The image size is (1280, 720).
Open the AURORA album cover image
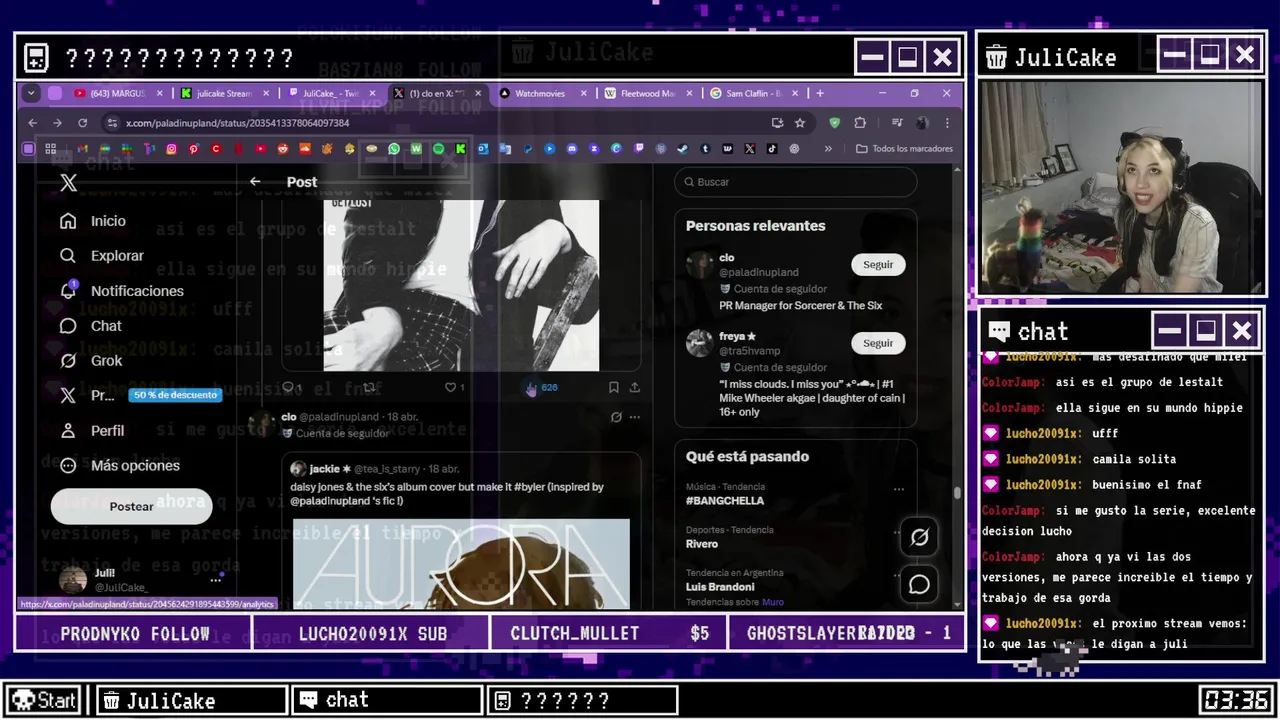click(461, 564)
